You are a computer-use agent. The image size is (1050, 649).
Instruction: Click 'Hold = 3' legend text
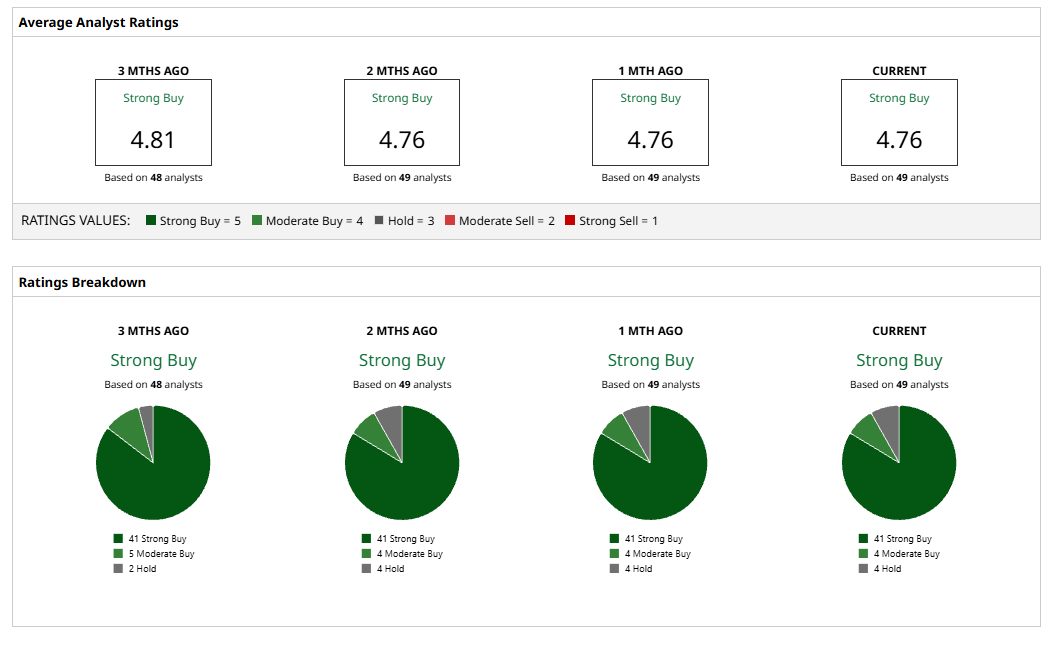point(411,221)
